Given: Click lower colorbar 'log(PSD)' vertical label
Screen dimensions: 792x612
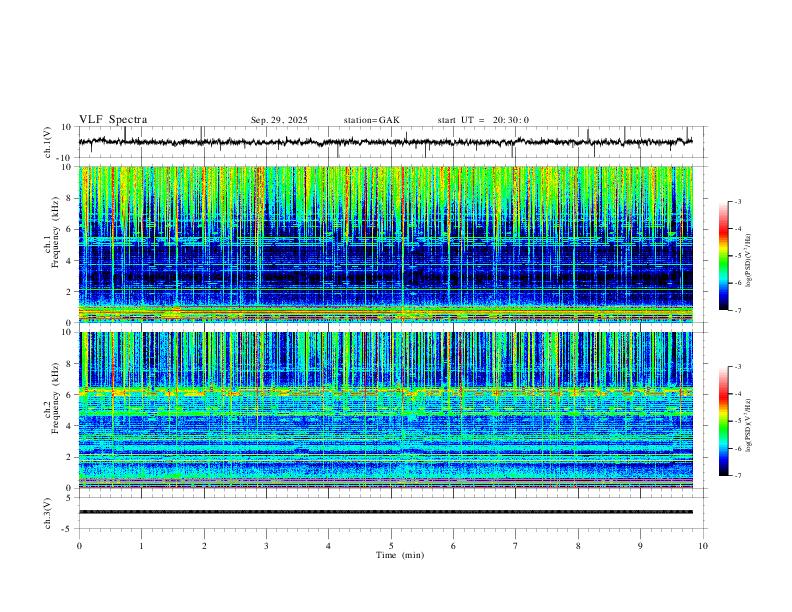Looking at the screenshot, I should click(749, 425).
